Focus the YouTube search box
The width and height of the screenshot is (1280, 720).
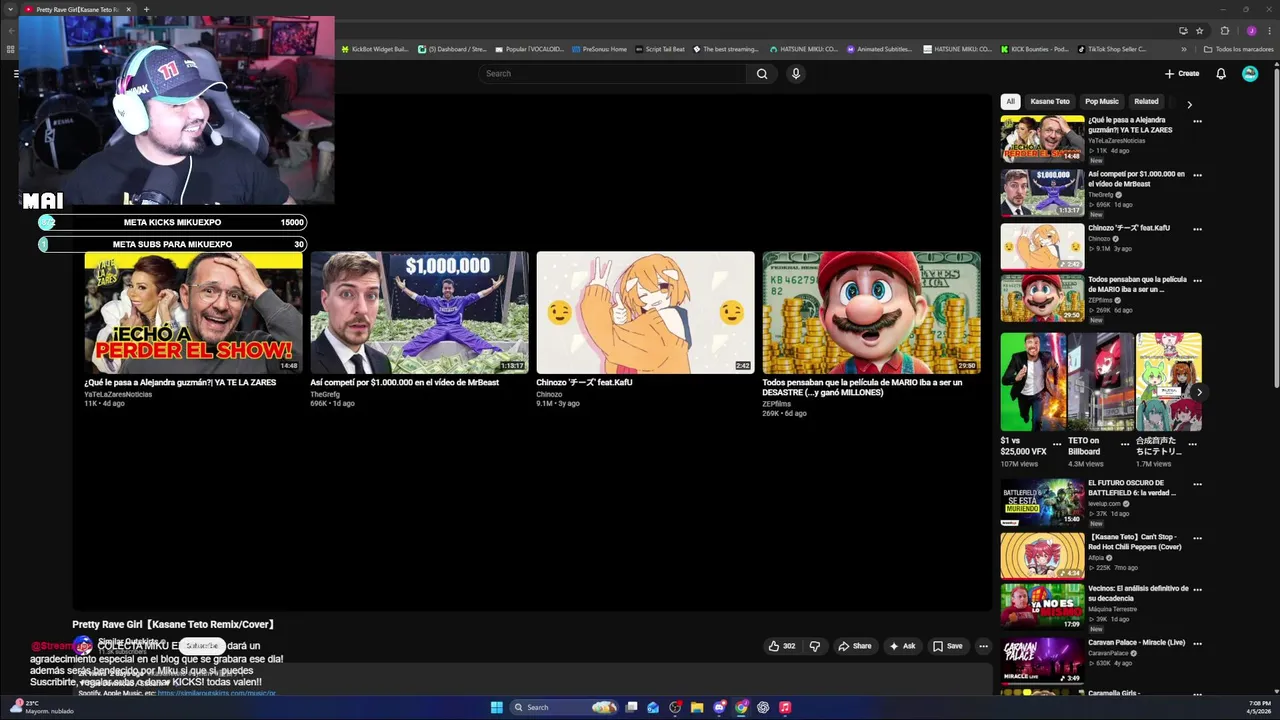tap(612, 73)
